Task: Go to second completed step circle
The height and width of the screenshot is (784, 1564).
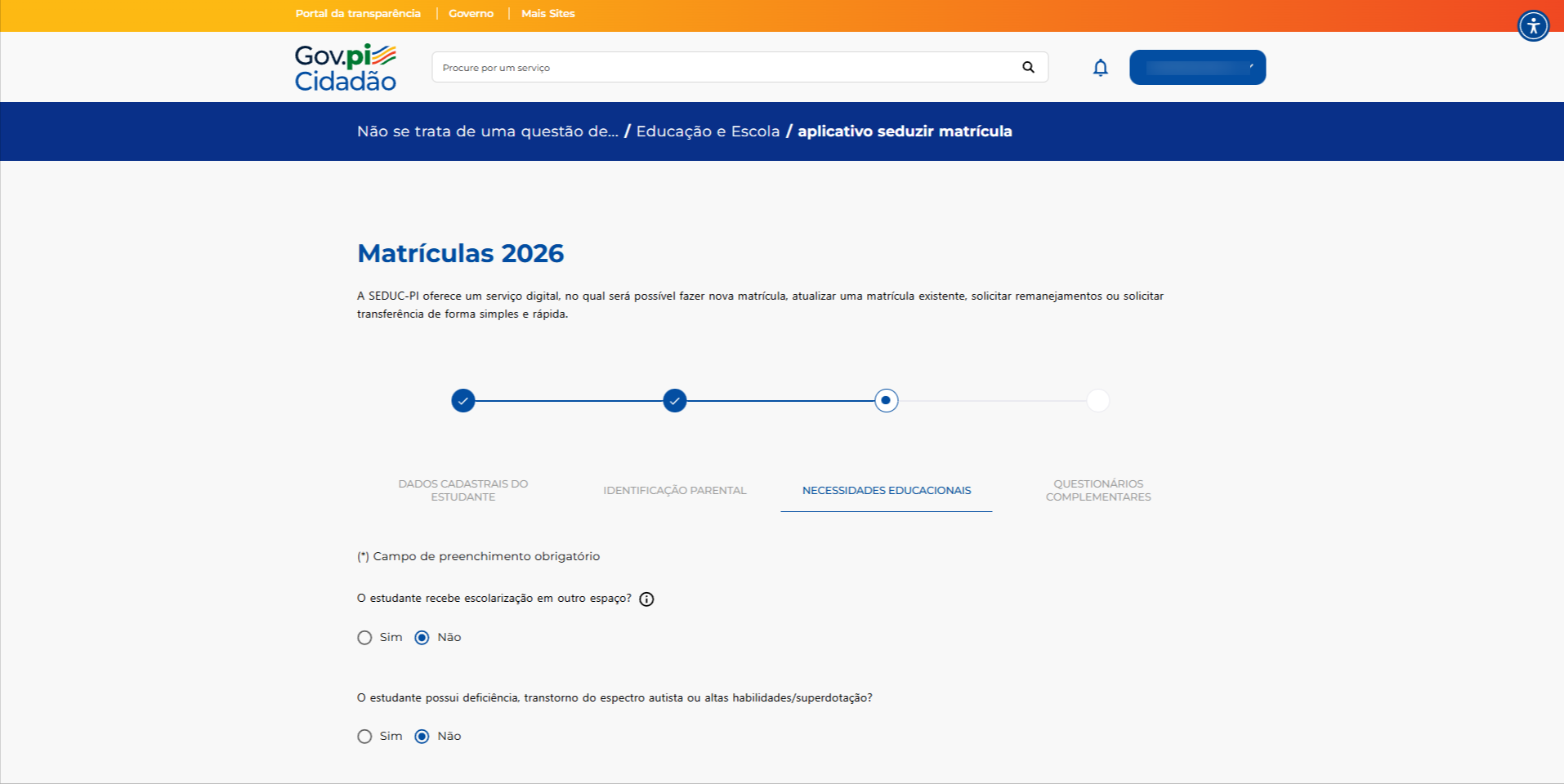Action: pyautogui.click(x=675, y=401)
